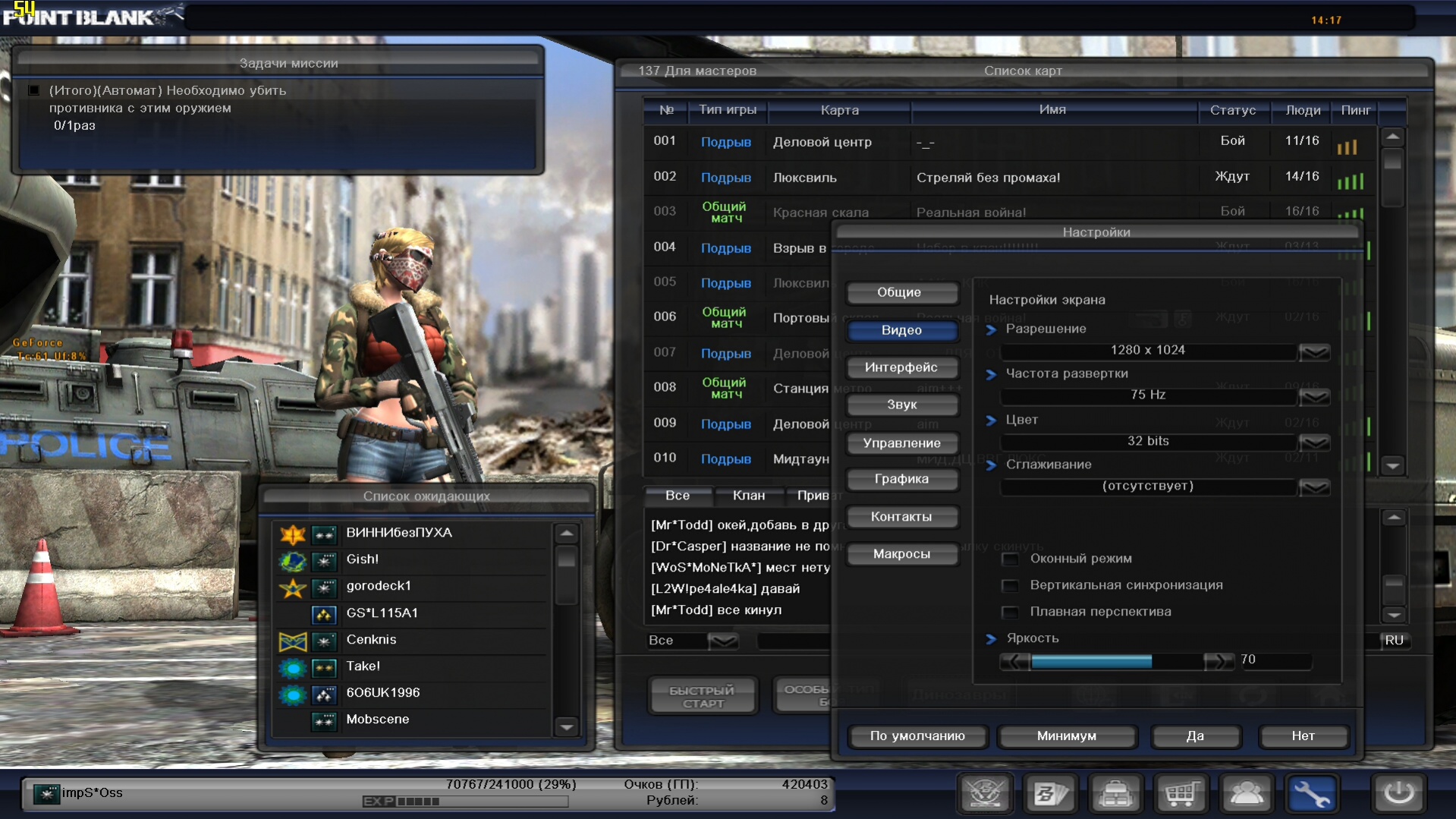Open the community people icon
The image size is (1456, 819).
point(1246,794)
